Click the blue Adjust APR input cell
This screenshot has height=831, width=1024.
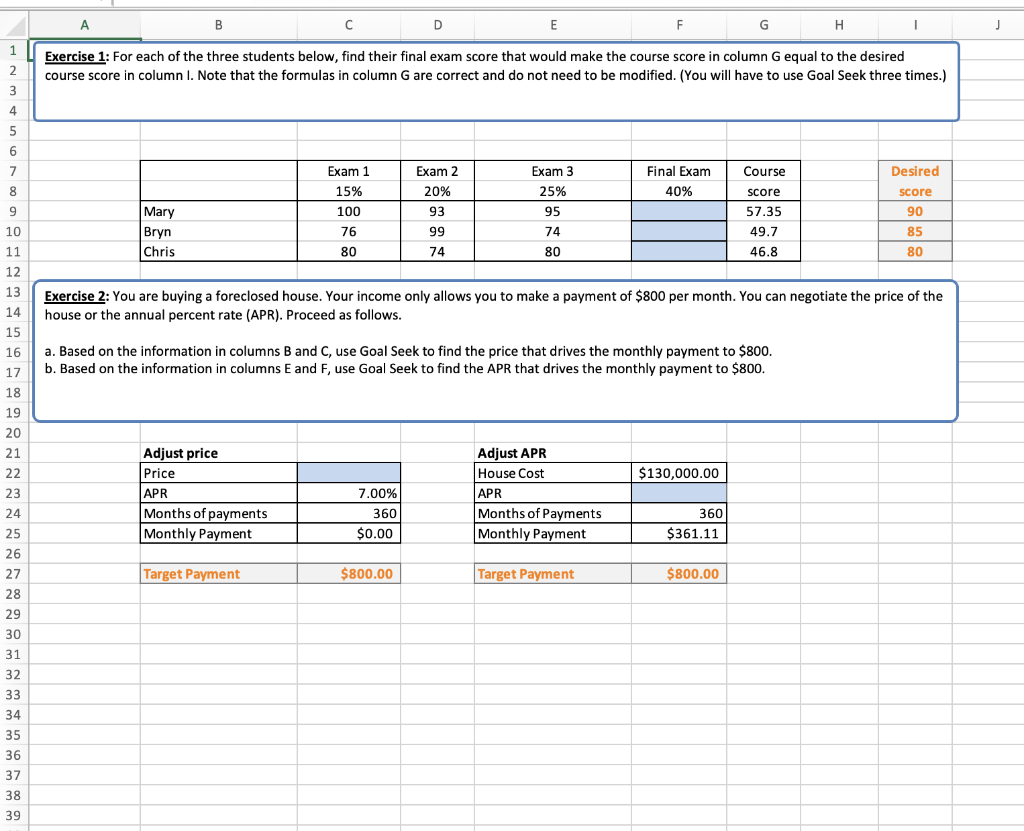pos(679,493)
